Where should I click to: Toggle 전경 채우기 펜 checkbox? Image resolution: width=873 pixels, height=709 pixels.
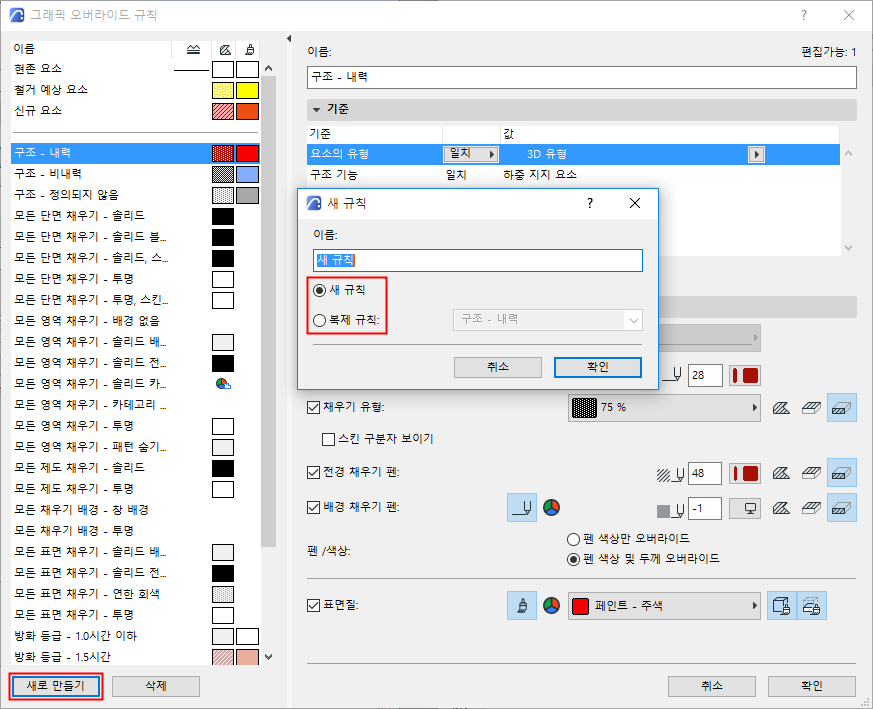[x=313, y=472]
